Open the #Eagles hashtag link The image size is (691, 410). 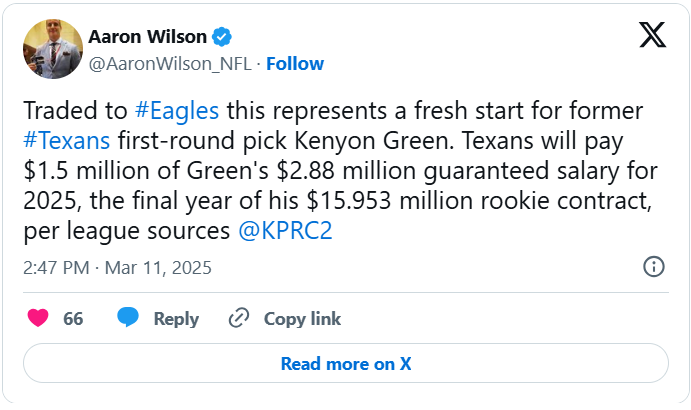[176, 108]
